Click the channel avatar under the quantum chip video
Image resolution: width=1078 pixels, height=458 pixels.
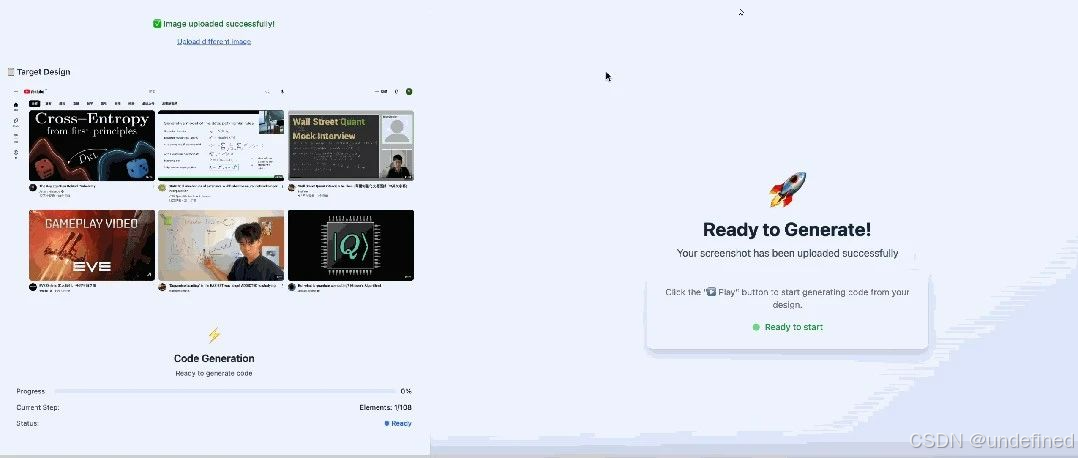click(x=292, y=287)
